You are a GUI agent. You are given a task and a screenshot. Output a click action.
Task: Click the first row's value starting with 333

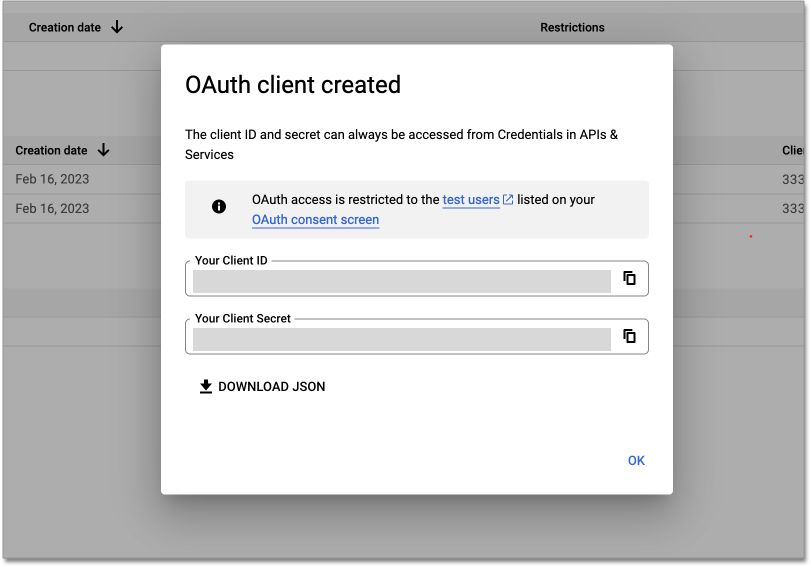pos(792,180)
